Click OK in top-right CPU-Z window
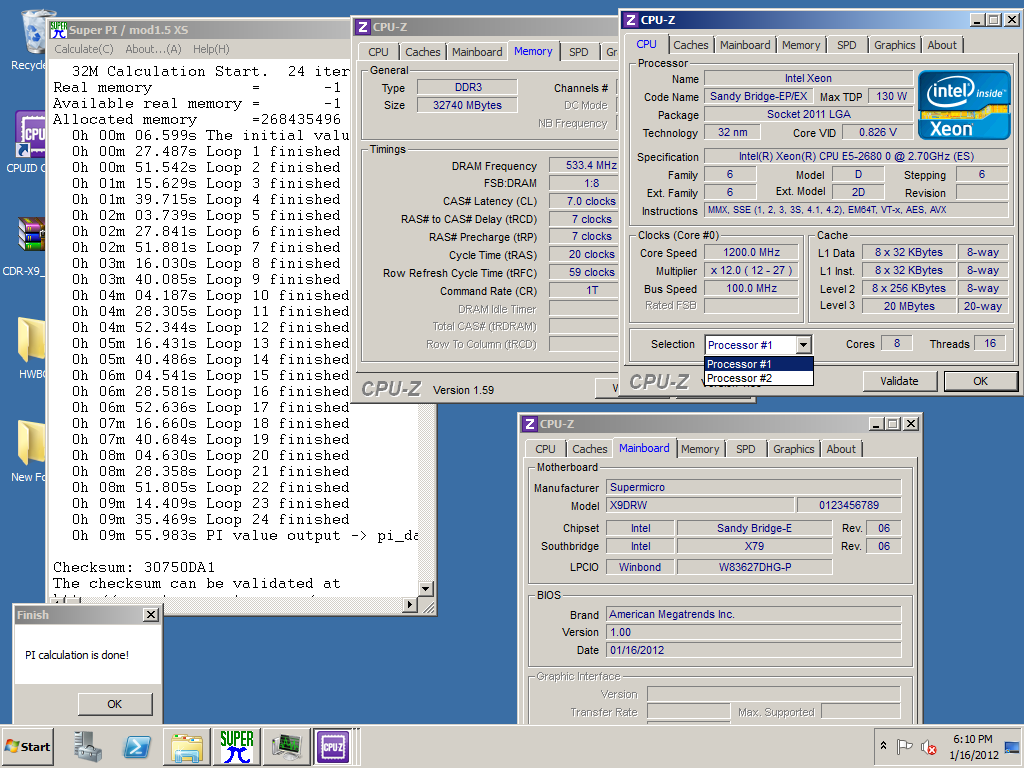1024x768 pixels. pos(980,381)
